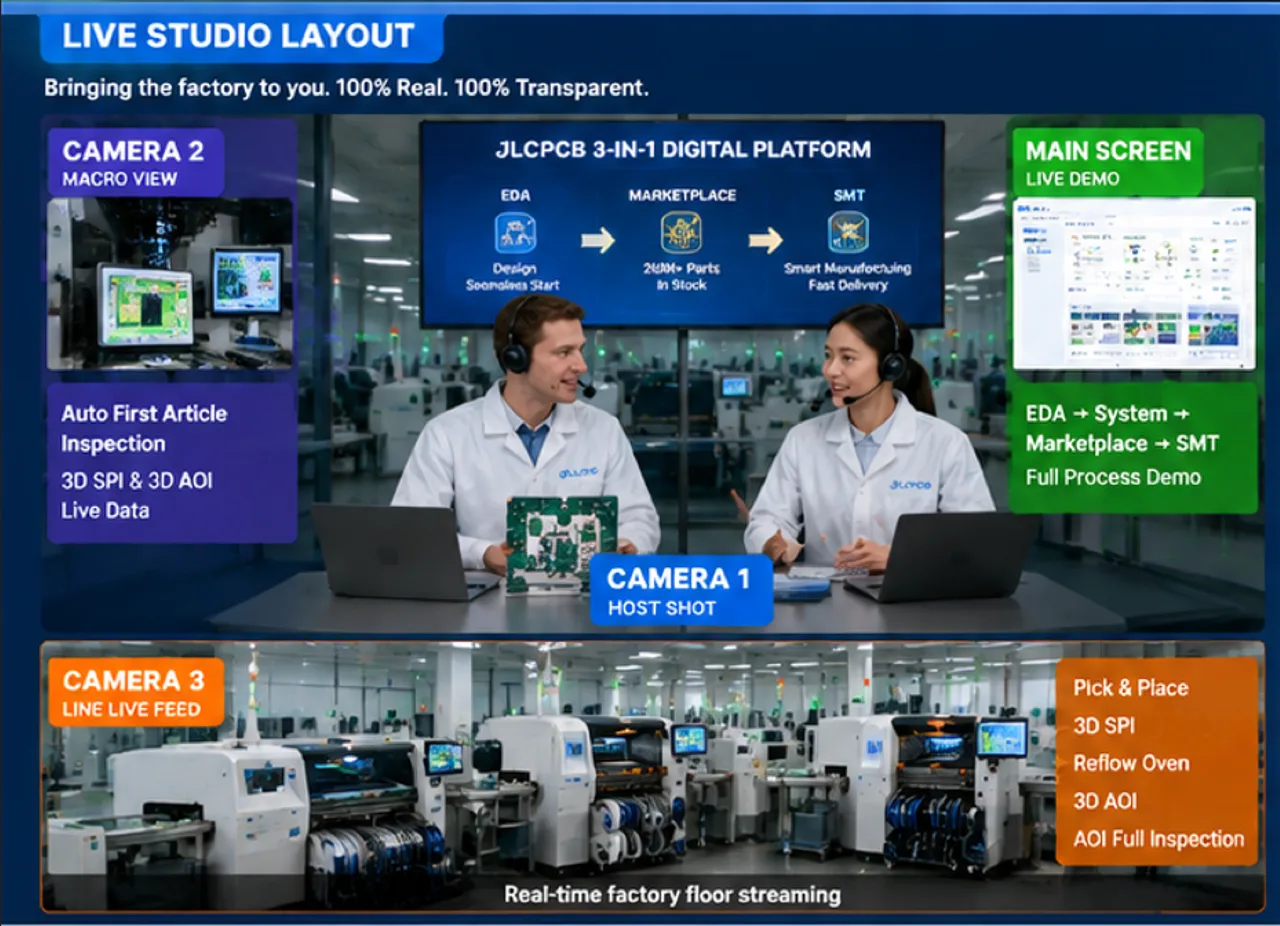This screenshot has width=1280, height=926.
Task: Open the Live Studio Layout title banner
Action: (x=241, y=38)
